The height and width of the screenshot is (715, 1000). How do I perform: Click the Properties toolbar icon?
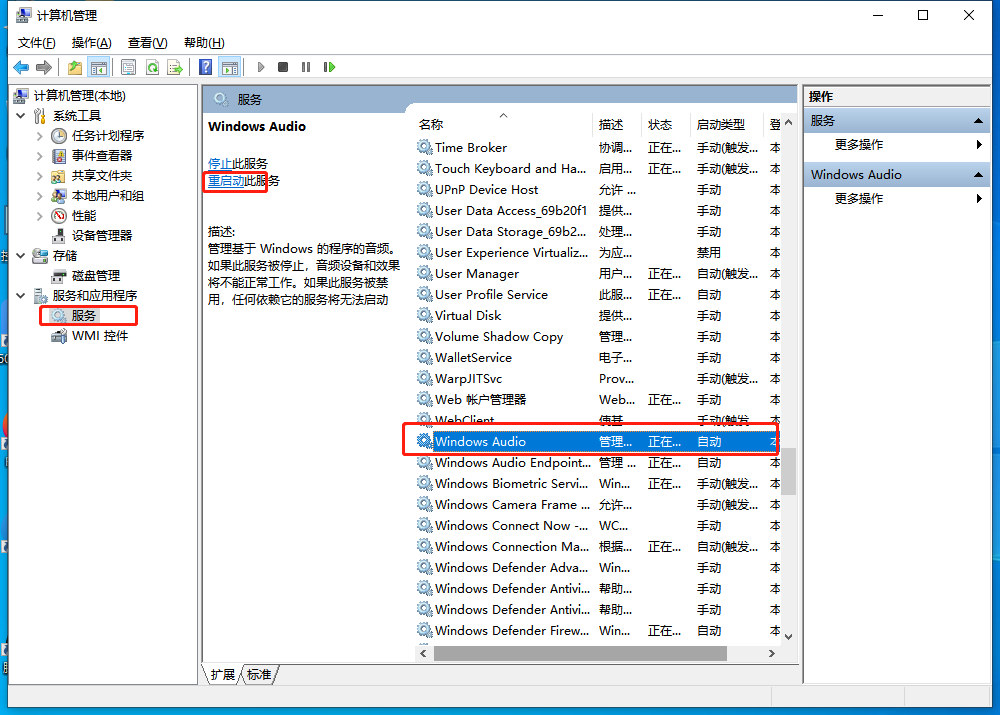129,67
